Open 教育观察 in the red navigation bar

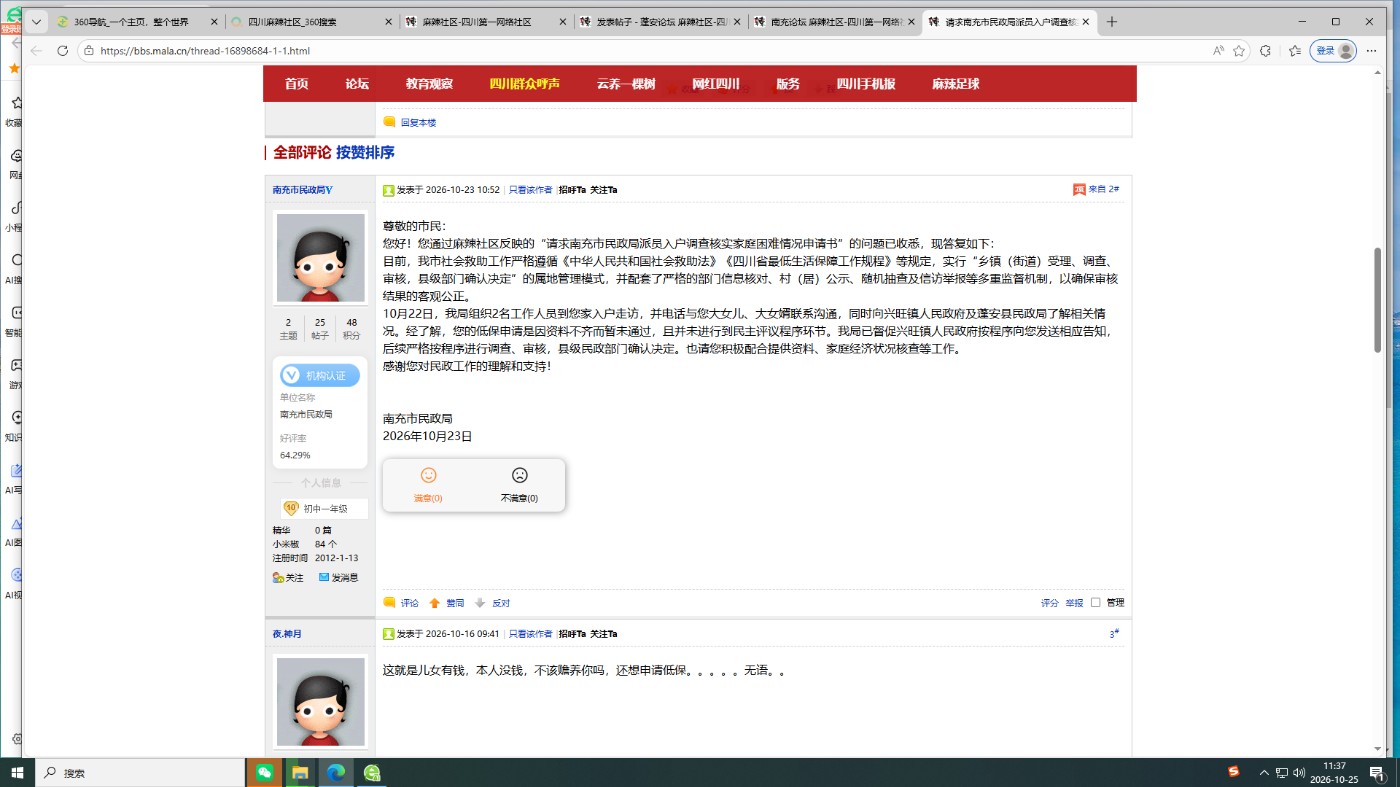(x=429, y=84)
